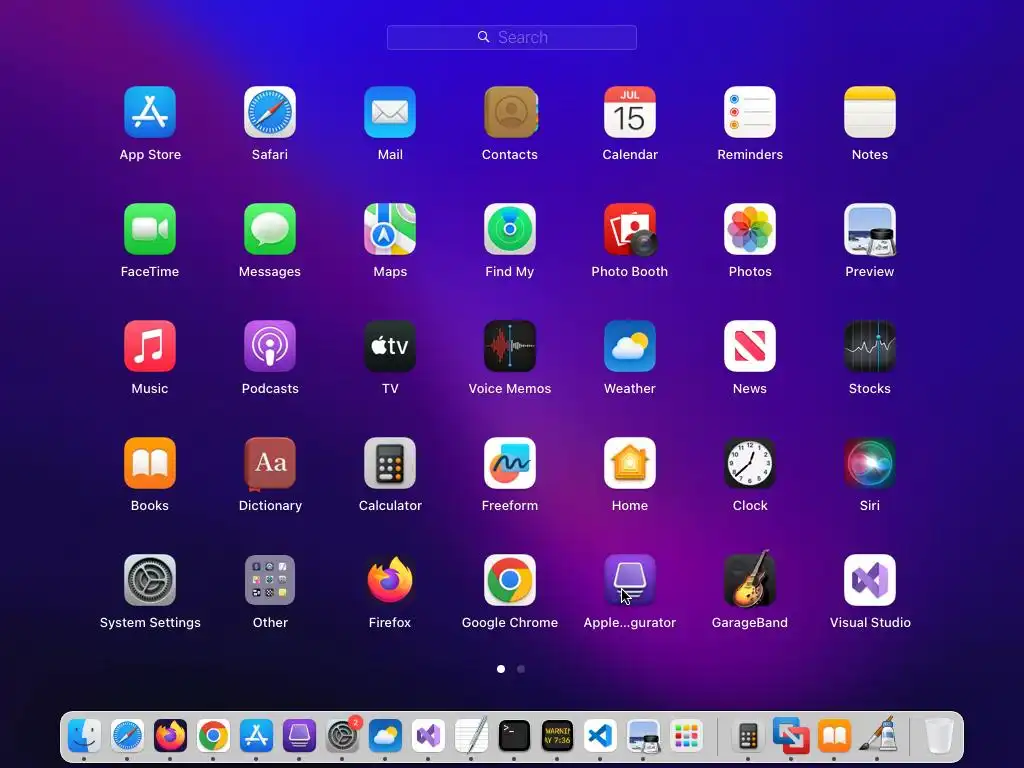Click the App Store icon in the Dock
The image size is (1024, 768).
pyautogui.click(x=256, y=736)
